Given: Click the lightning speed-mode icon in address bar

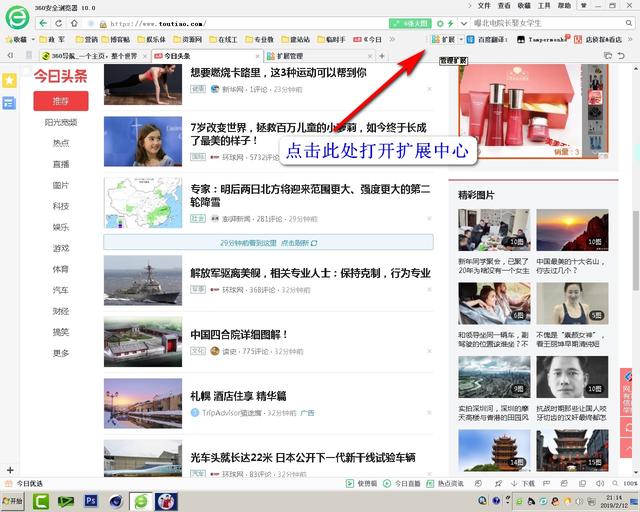Looking at the screenshot, I should 451,24.
